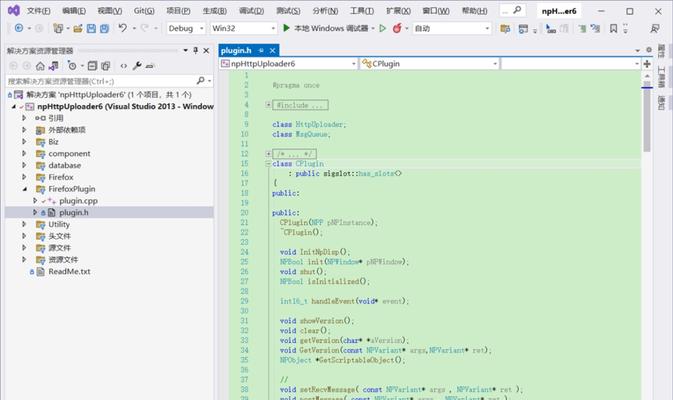
Task: Open ReadMe.txt in the solution tree
Action: pos(69,271)
